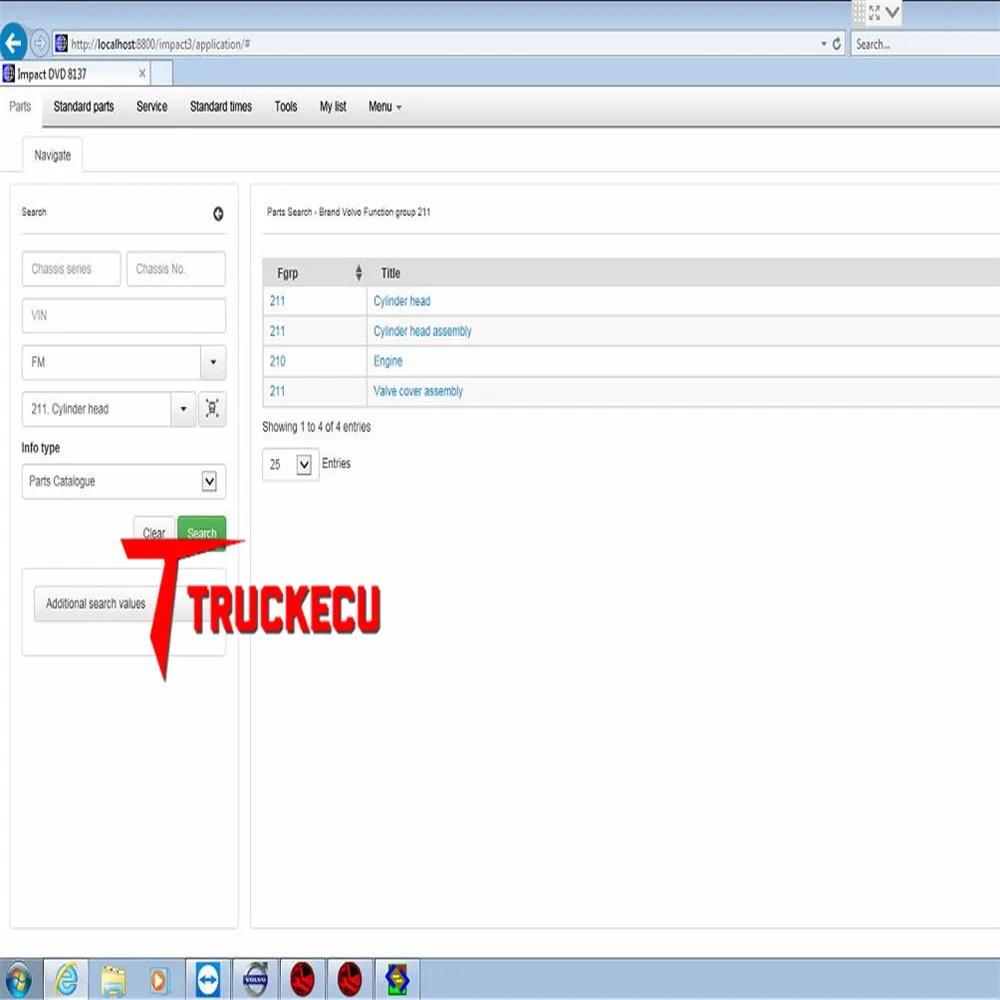Click the 210 function group link
Image resolution: width=1000 pixels, height=1000 pixels.
click(277, 361)
